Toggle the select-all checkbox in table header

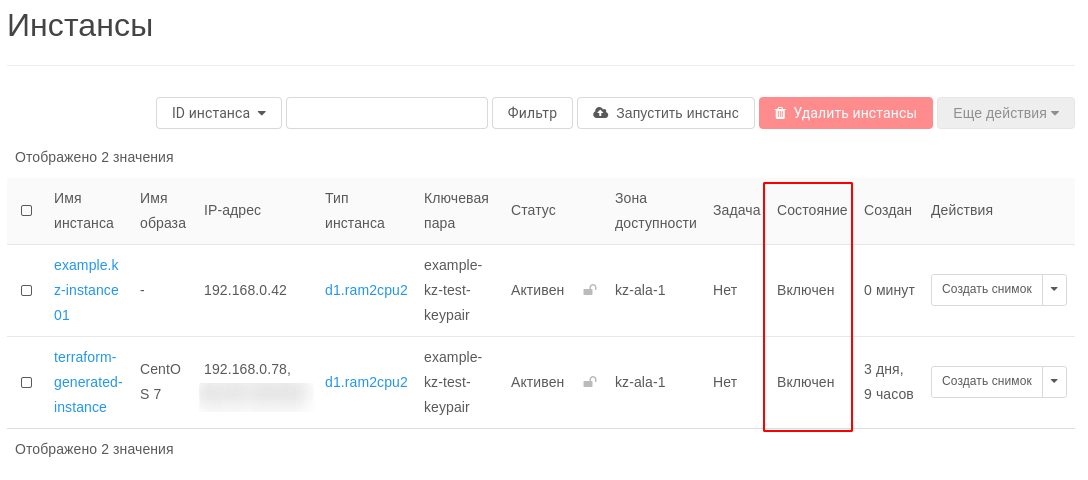coord(26,210)
